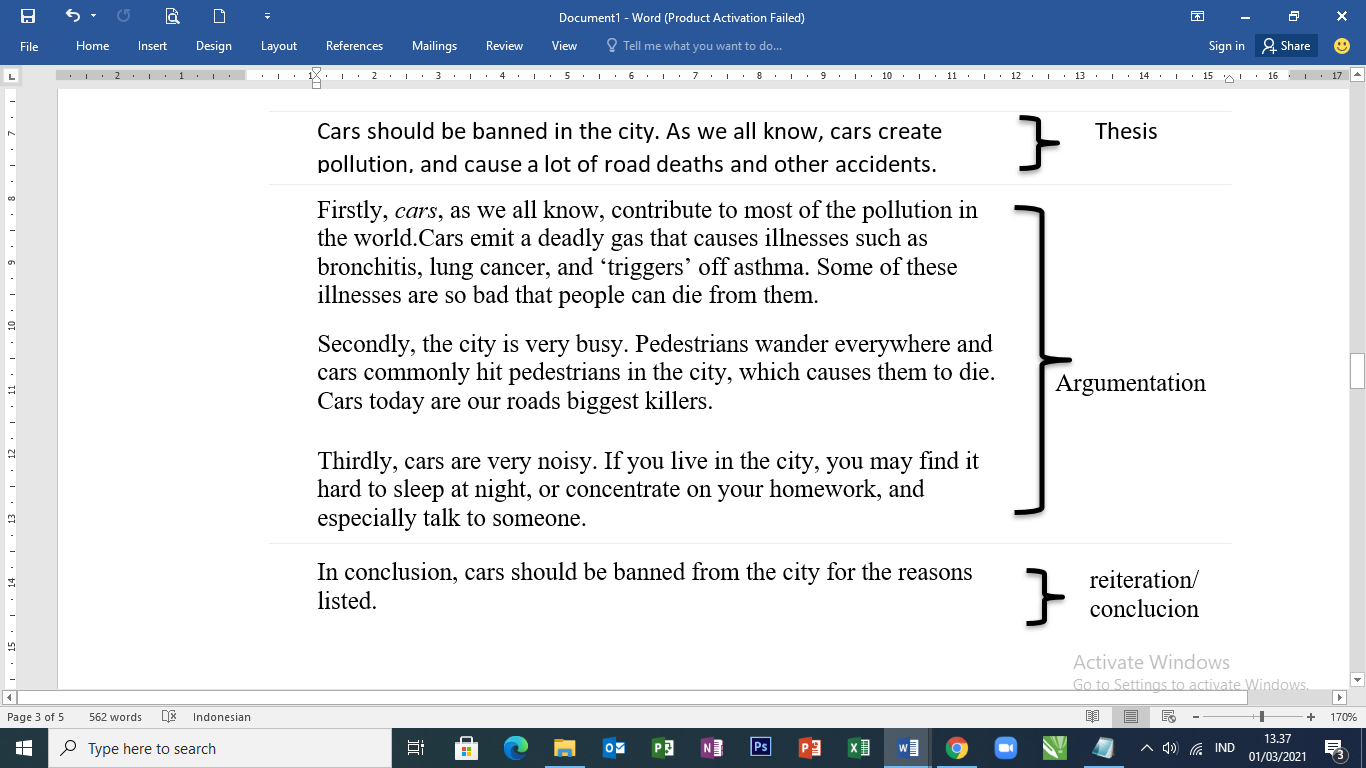
Task: Change the language via 'Indonesian' in the status bar
Action: tap(222, 717)
